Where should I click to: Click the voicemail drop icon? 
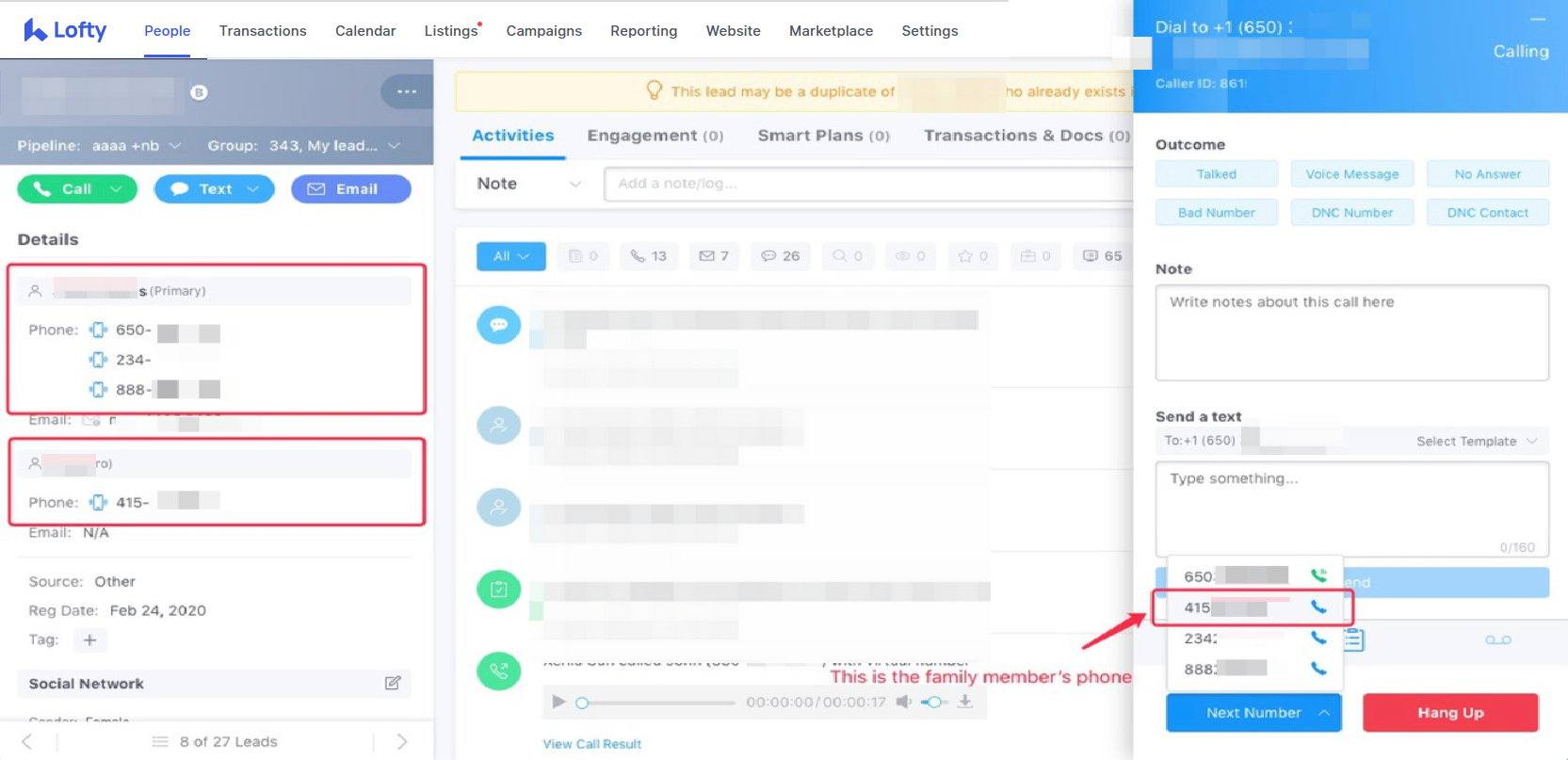[1497, 640]
